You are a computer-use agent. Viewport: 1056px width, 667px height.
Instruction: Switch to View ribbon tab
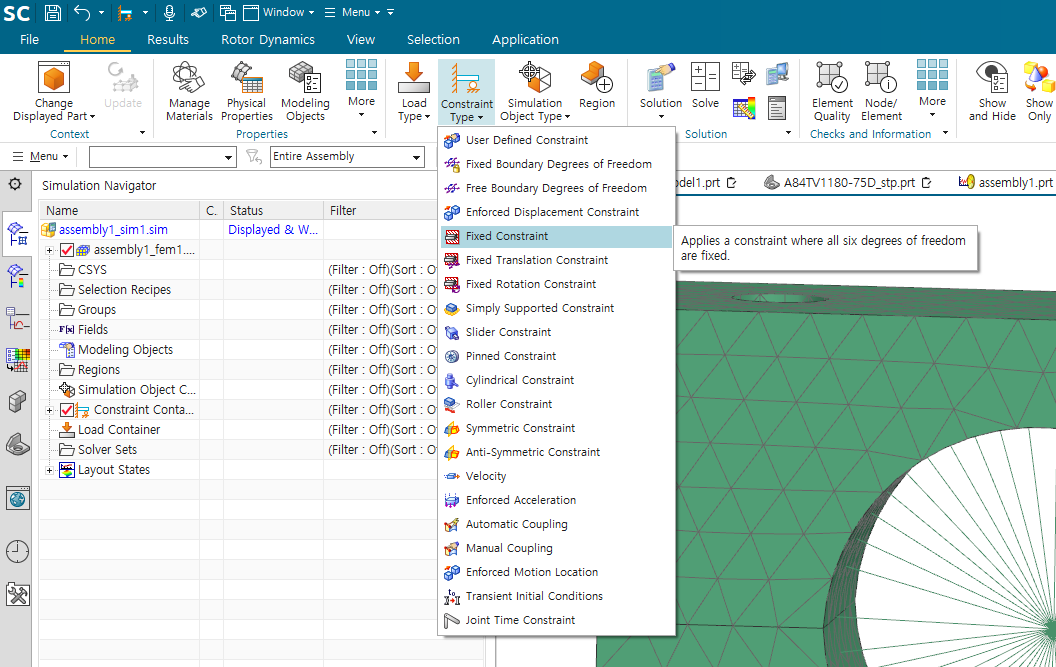click(361, 40)
